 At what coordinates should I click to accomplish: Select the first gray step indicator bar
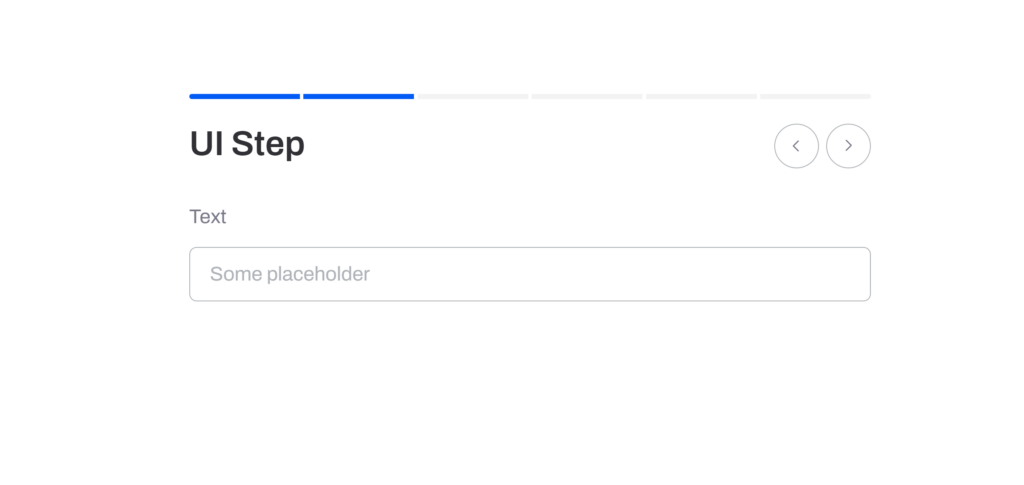(x=472, y=96)
